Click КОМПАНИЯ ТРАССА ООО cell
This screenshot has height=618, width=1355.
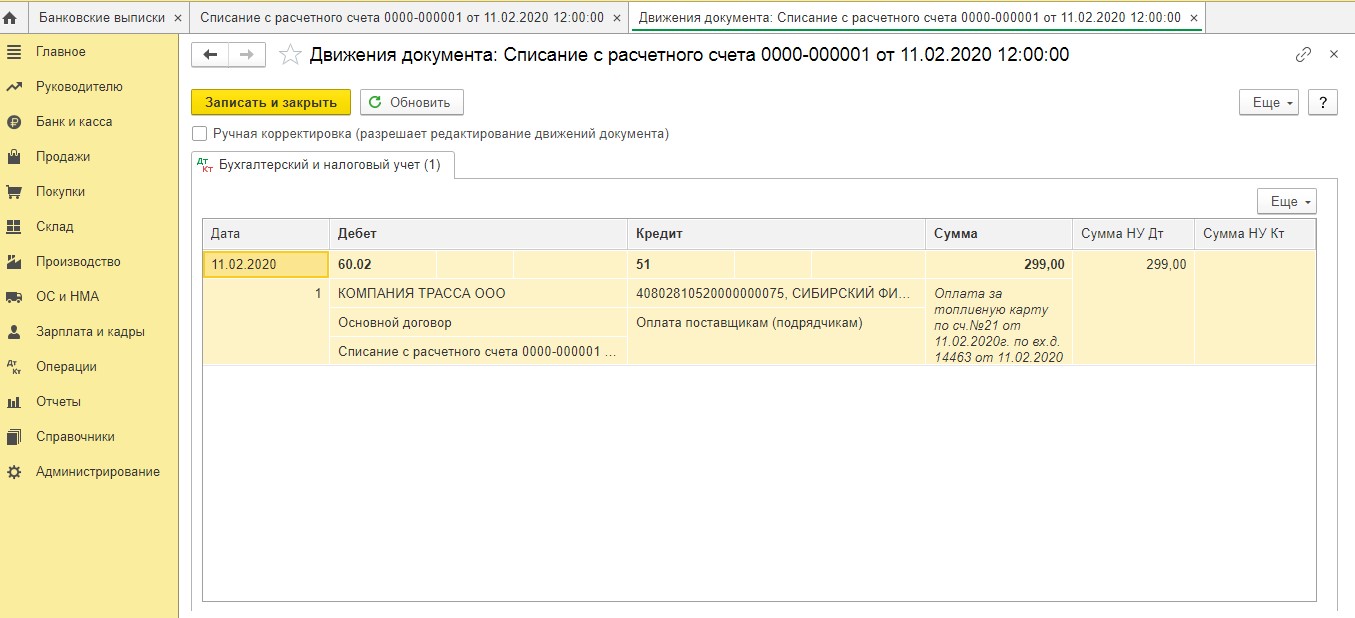point(478,294)
